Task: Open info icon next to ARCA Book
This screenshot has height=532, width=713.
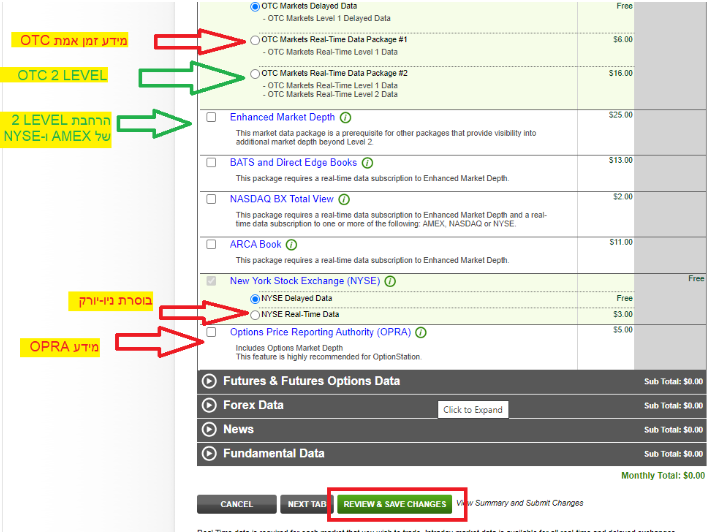Action: pos(291,245)
